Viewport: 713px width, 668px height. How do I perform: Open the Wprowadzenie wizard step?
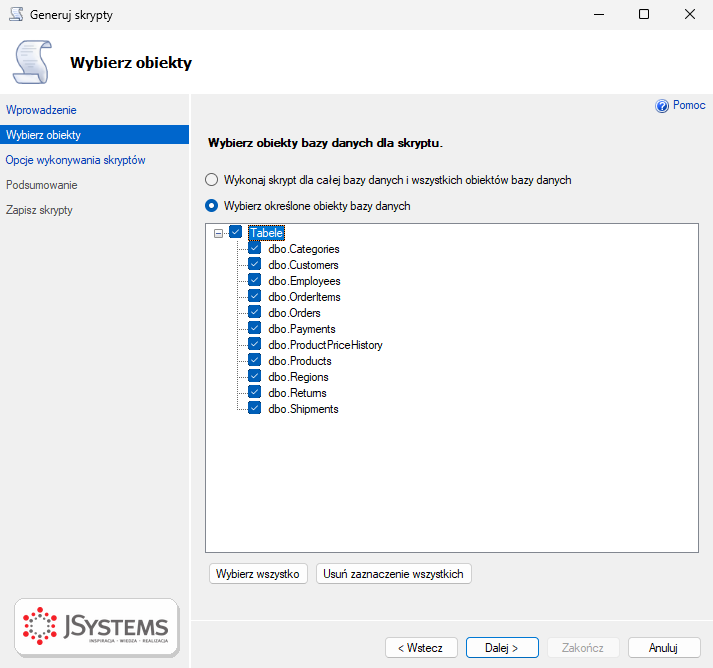click(41, 110)
